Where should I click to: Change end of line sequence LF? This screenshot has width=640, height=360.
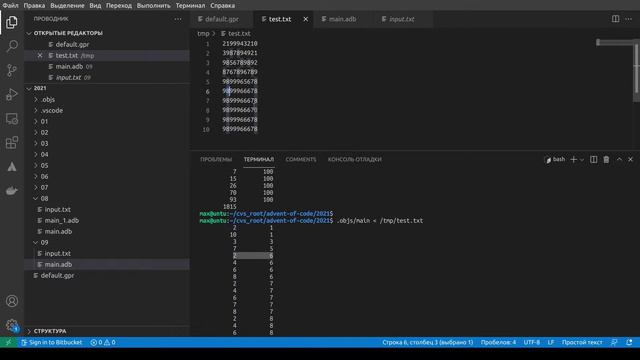pos(551,342)
